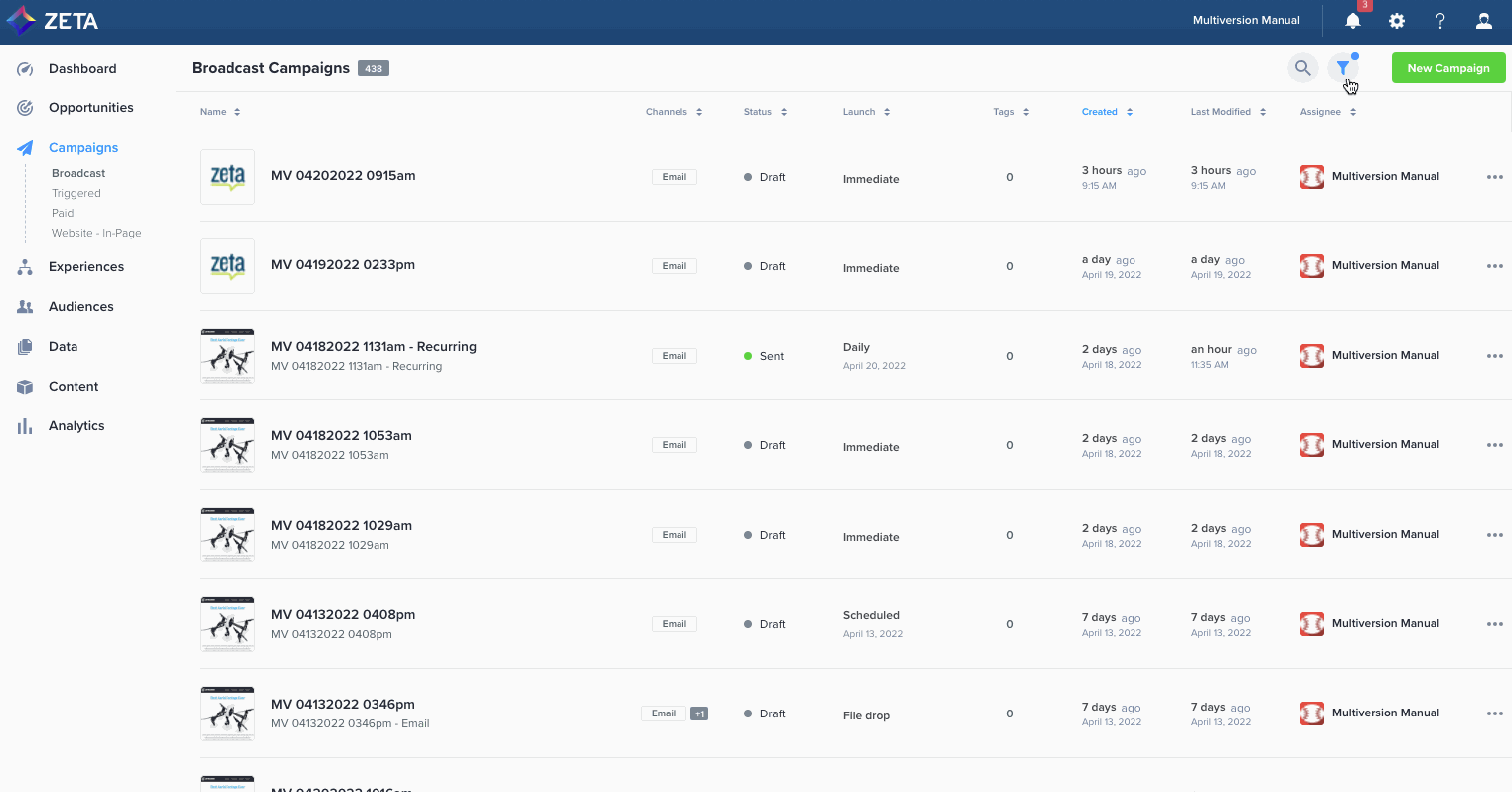Open three-dot menu for MV 04182022 1029am
Image resolution: width=1512 pixels, height=792 pixels.
pos(1494,535)
